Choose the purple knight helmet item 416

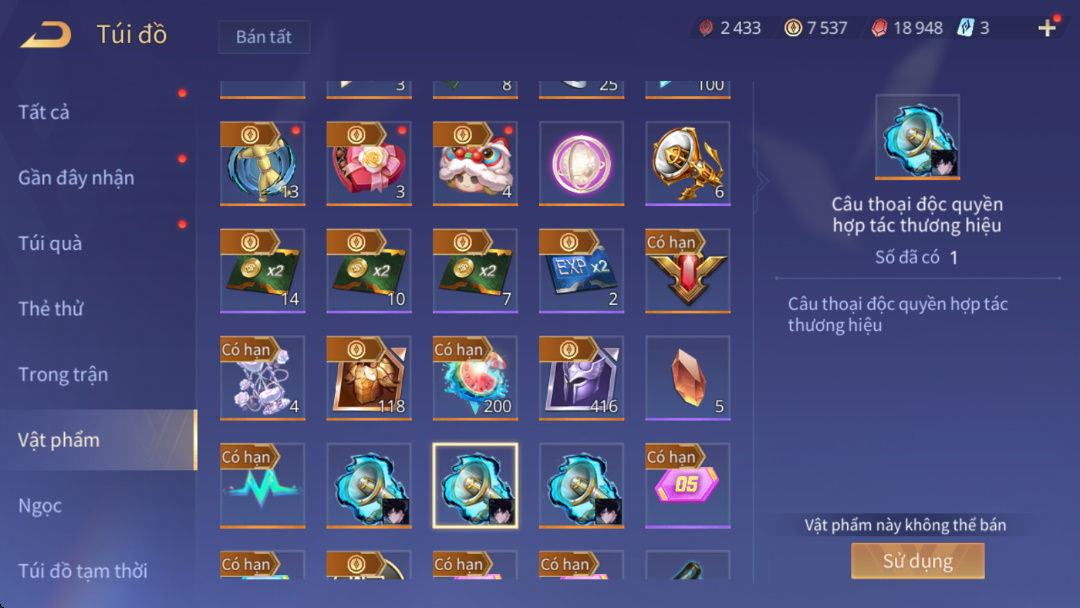click(x=581, y=378)
